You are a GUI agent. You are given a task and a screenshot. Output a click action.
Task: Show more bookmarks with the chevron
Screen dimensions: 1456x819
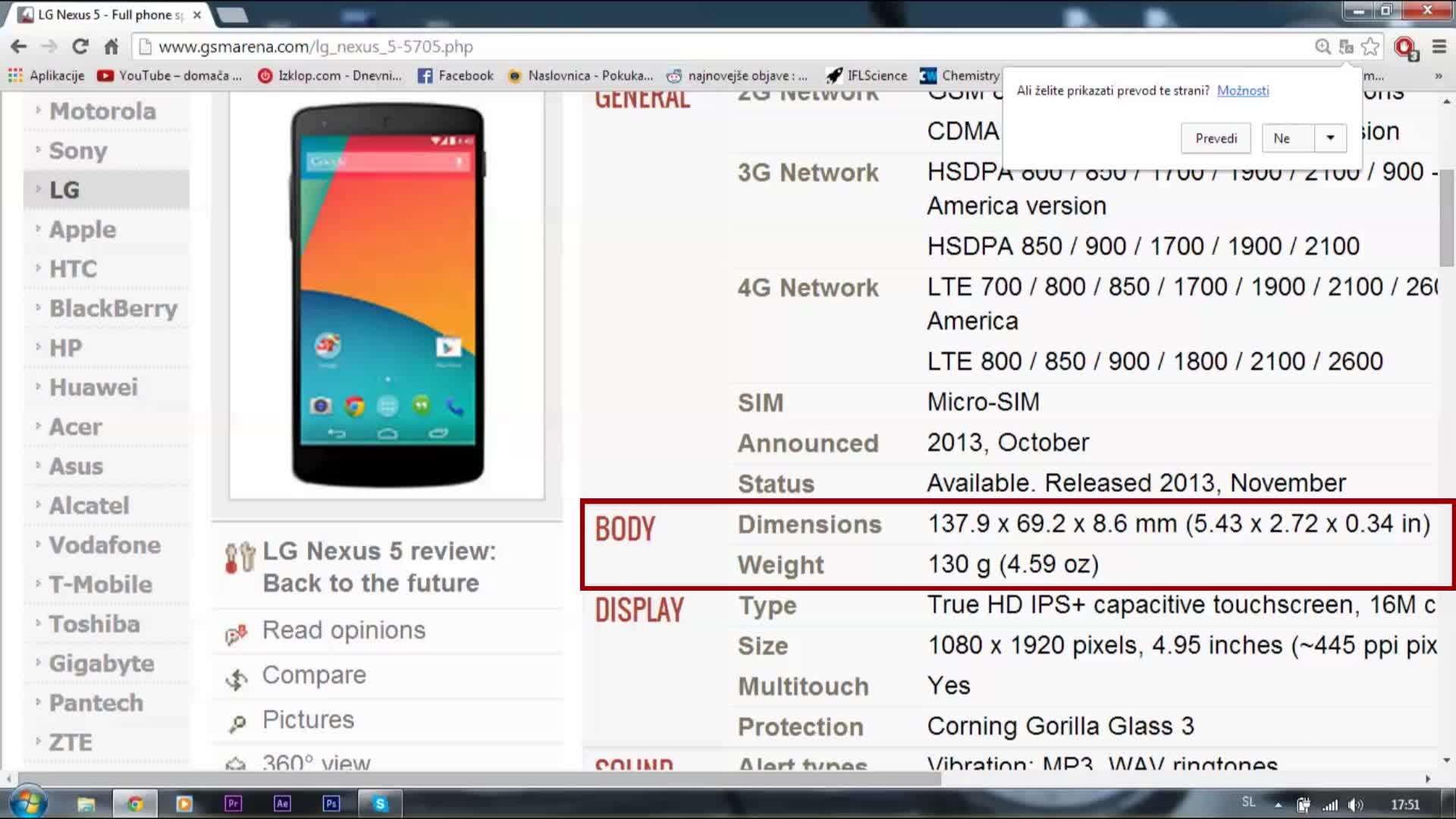(x=1438, y=76)
